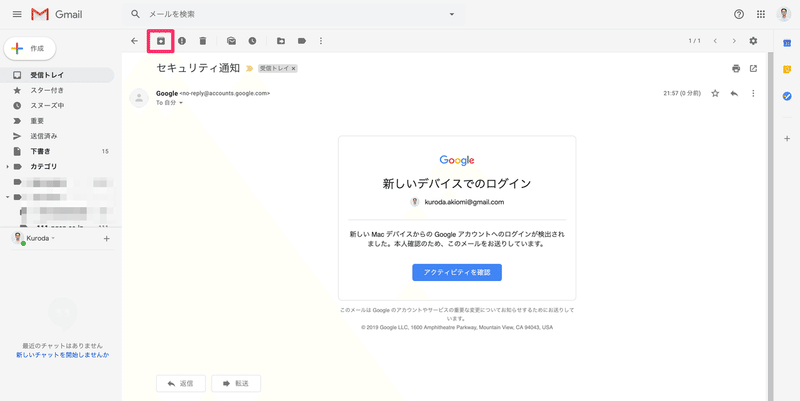Viewport: 800px width, 401px height.
Task: Open Keep in side panel
Action: coord(787,69)
